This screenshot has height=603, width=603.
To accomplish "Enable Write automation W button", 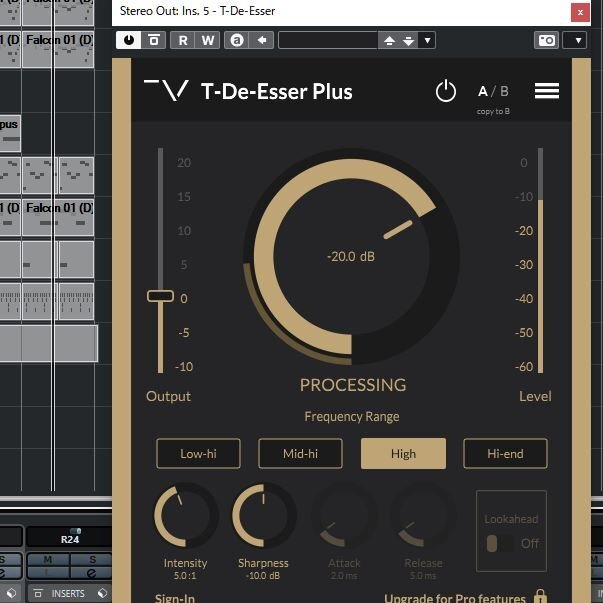I will click(208, 40).
